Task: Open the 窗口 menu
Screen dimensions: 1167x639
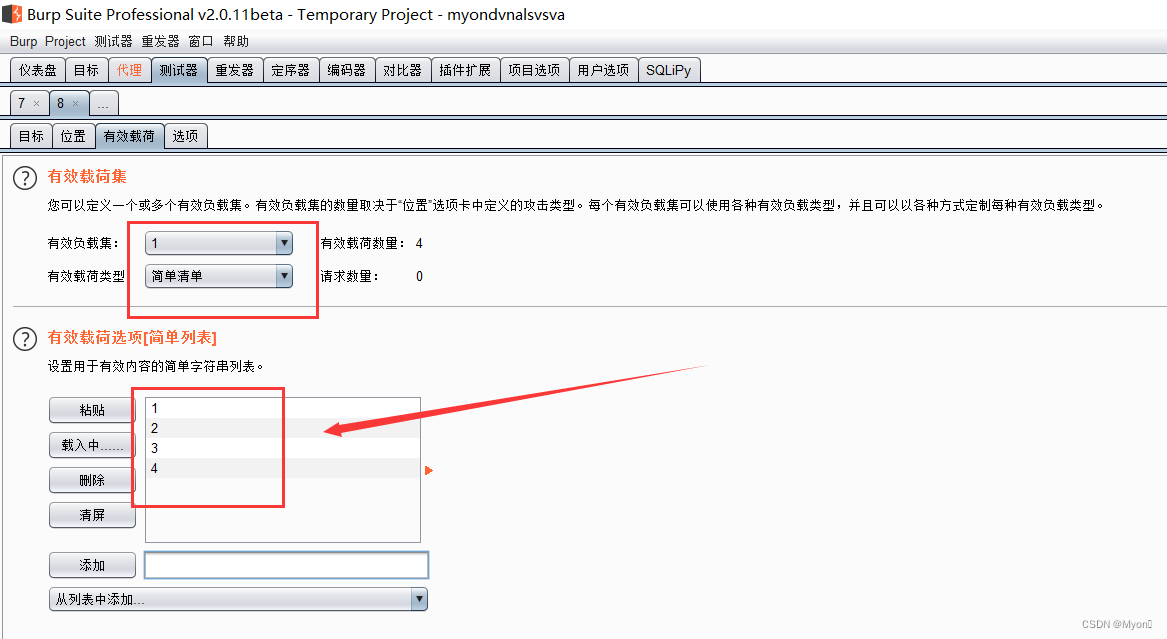Action: [201, 42]
